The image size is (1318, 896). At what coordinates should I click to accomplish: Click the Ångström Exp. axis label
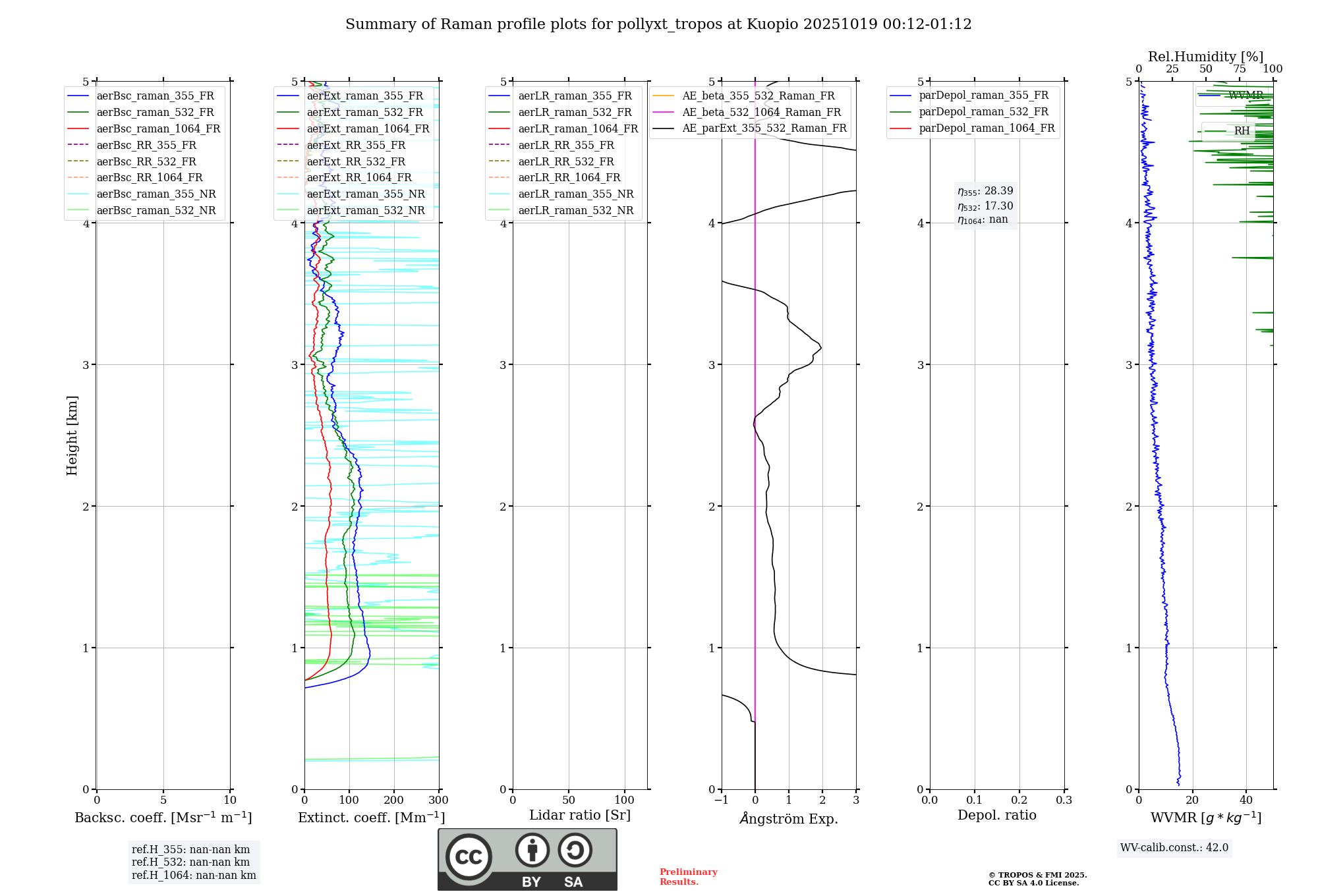coord(788,818)
